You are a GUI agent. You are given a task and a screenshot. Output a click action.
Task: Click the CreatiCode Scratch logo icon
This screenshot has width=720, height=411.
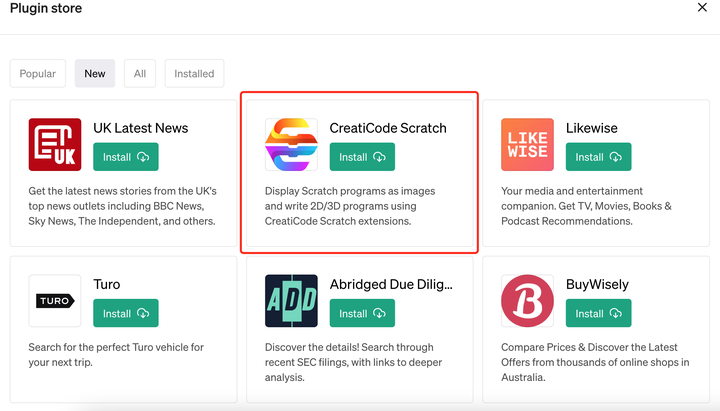(291, 145)
